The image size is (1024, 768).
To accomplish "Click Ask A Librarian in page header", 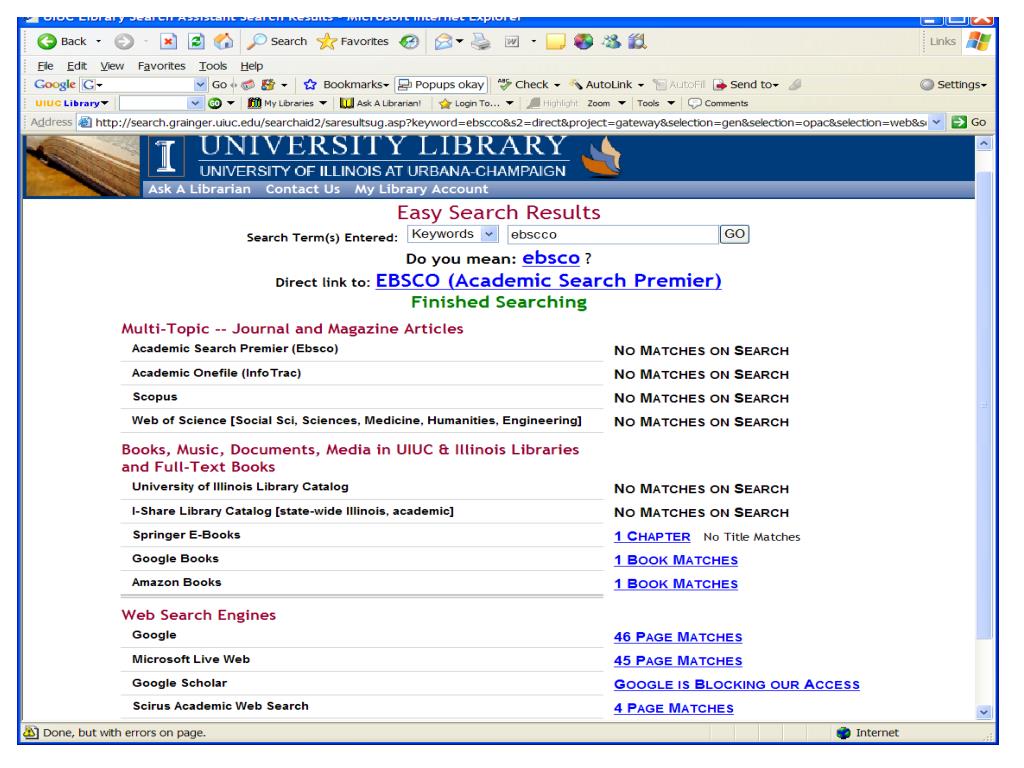I will [199, 189].
